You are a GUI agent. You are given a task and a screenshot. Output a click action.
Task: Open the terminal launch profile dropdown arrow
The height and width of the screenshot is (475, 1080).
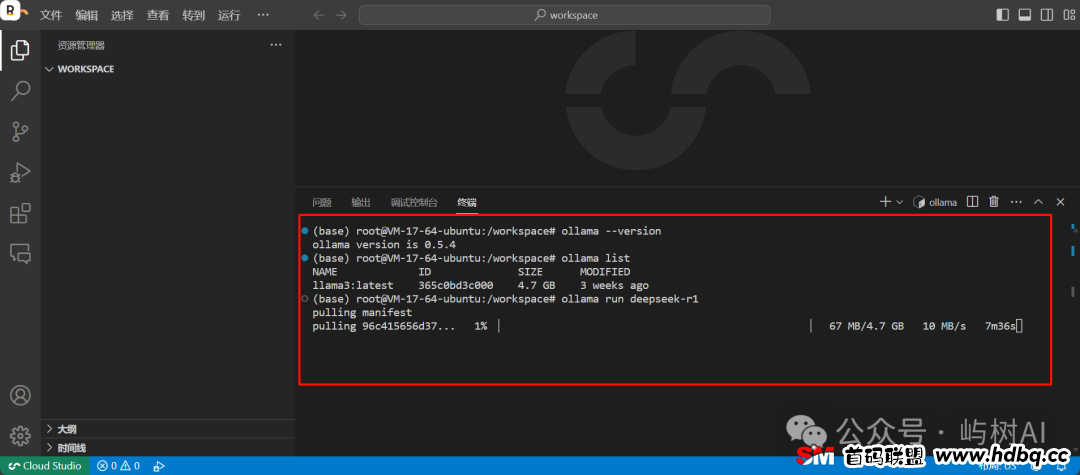[x=900, y=202]
